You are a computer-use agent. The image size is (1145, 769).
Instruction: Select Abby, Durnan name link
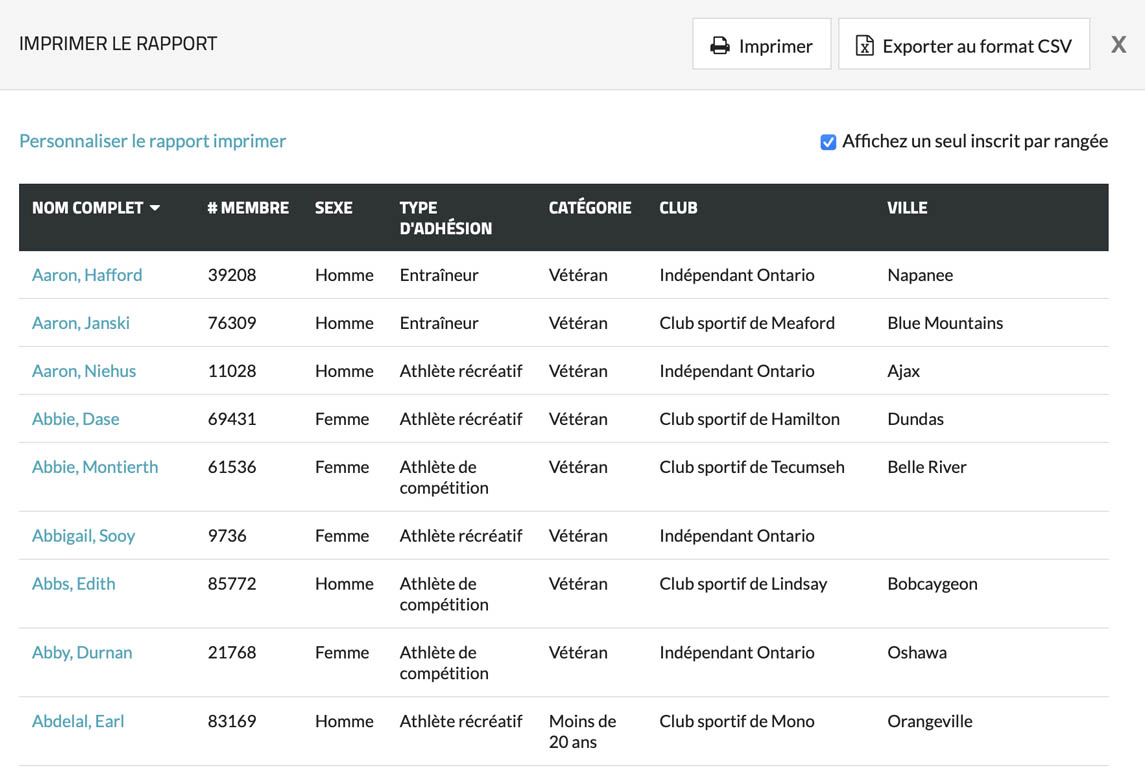pyautogui.click(x=82, y=653)
